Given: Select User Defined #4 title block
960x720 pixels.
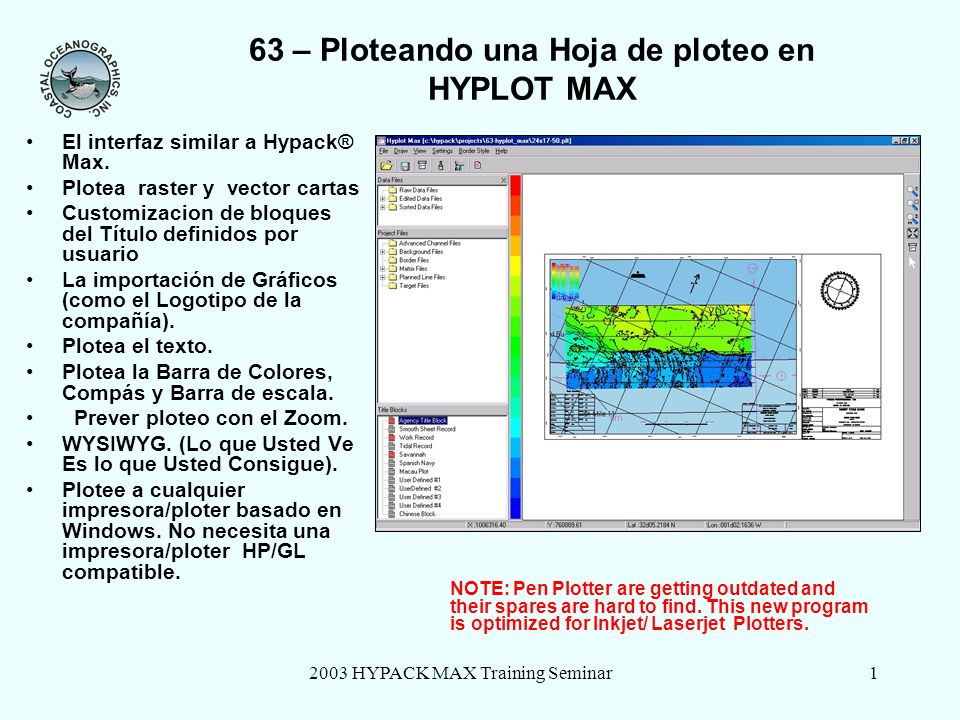Looking at the screenshot, I should 420,506.
